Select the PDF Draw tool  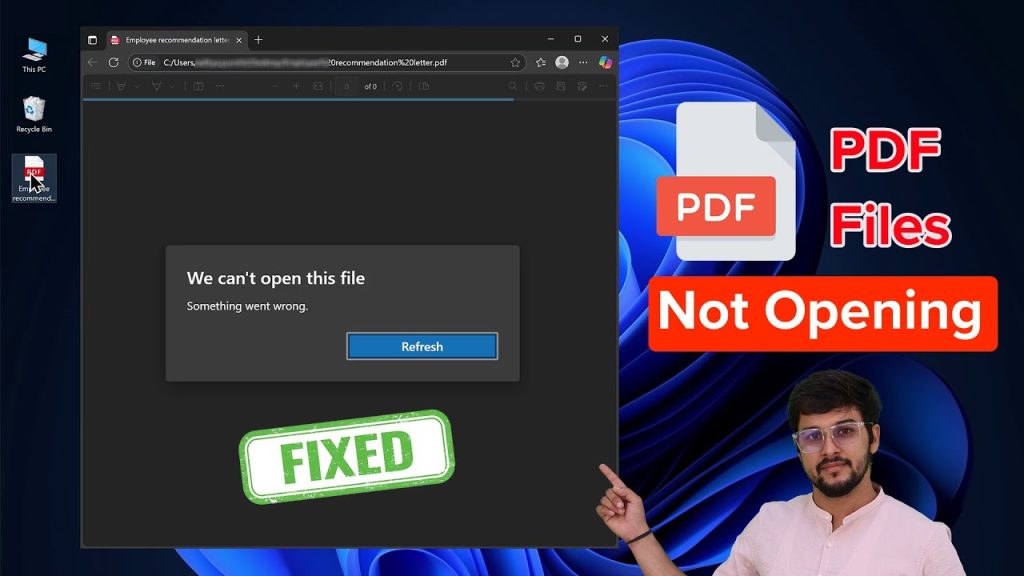157,86
